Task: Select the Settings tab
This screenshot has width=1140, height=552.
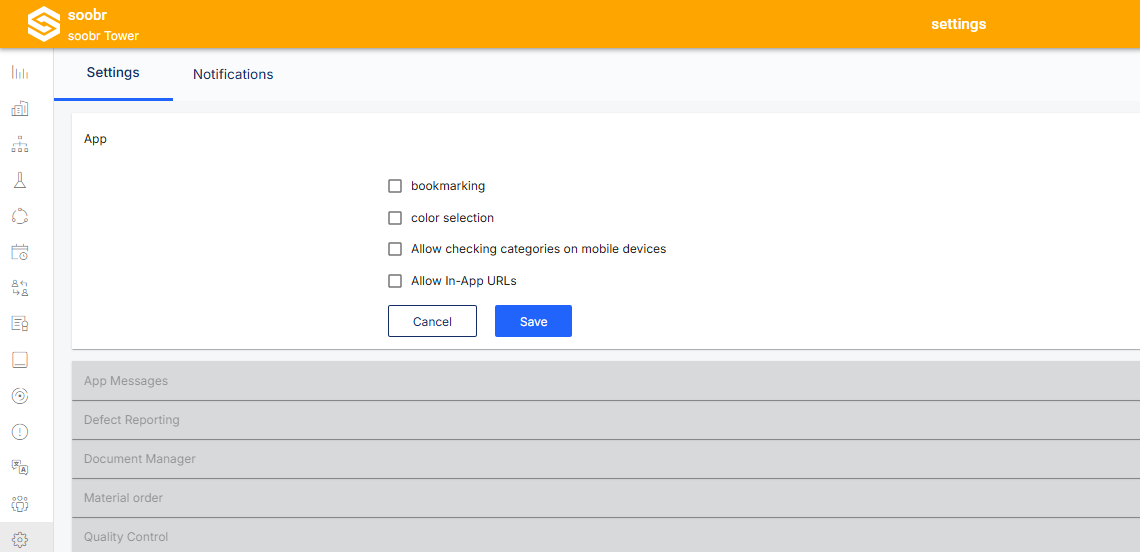Action: coord(113,73)
